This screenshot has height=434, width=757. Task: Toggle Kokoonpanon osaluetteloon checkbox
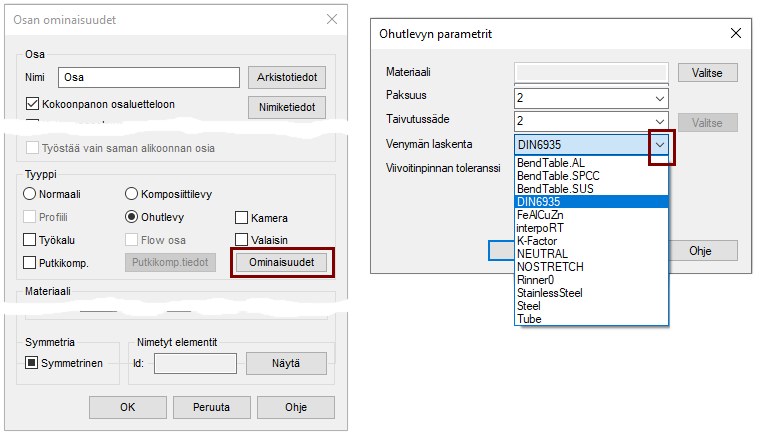point(33,103)
